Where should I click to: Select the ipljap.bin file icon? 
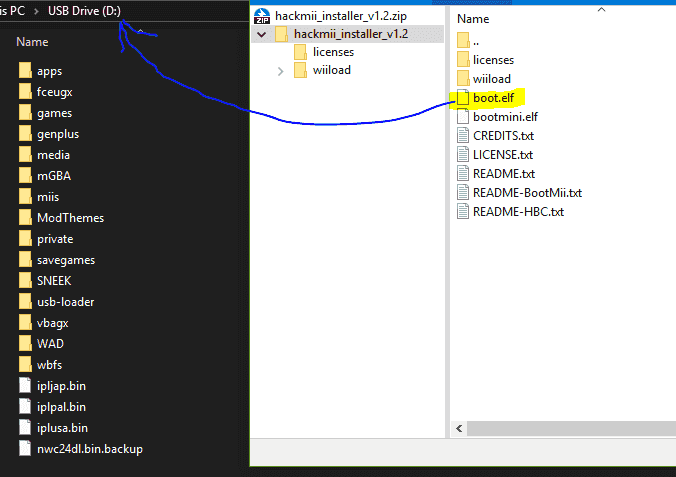click(x=25, y=386)
